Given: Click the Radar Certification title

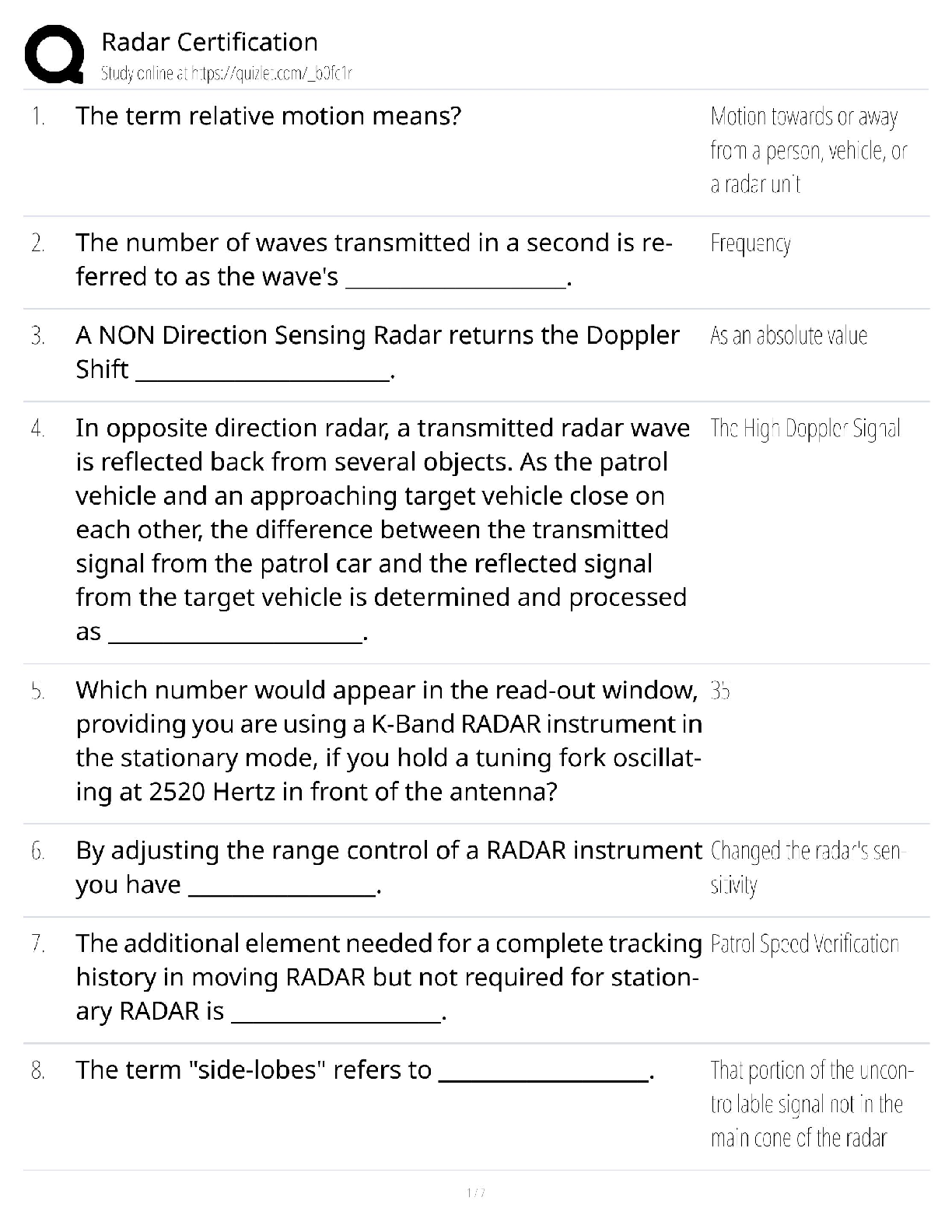Looking at the screenshot, I should point(209,42).
